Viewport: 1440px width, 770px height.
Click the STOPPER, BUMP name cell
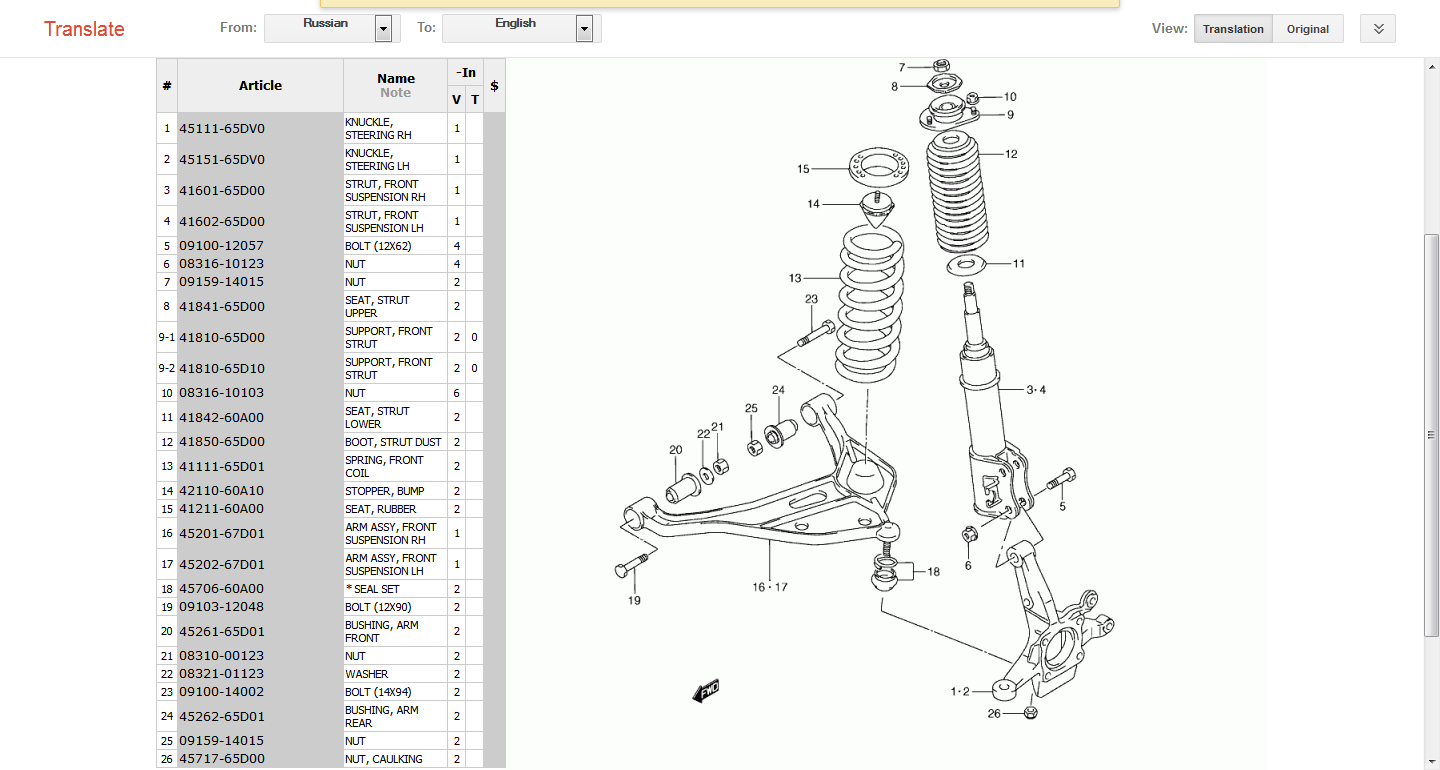coord(395,491)
